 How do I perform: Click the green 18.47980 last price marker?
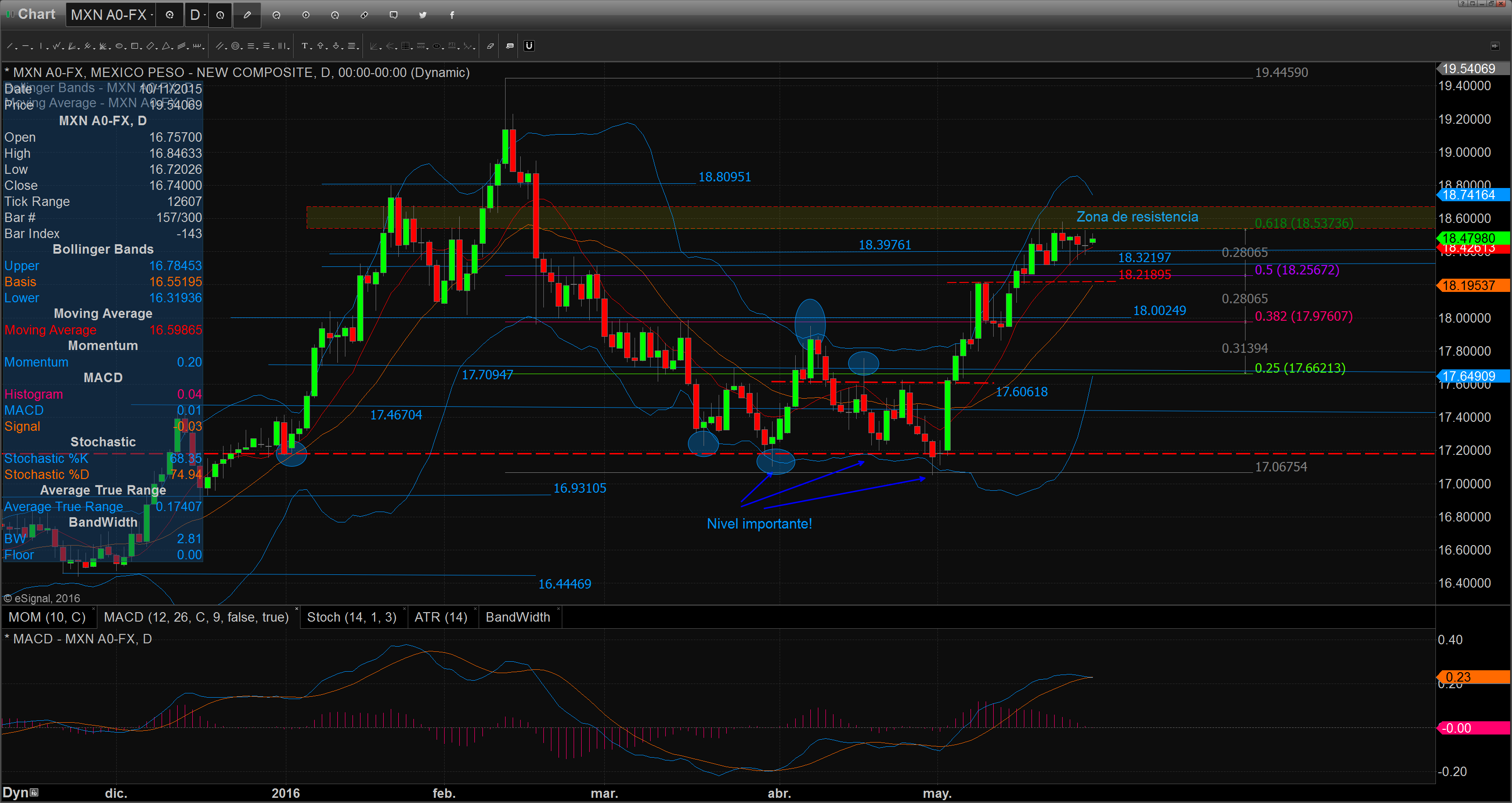click(x=1473, y=238)
